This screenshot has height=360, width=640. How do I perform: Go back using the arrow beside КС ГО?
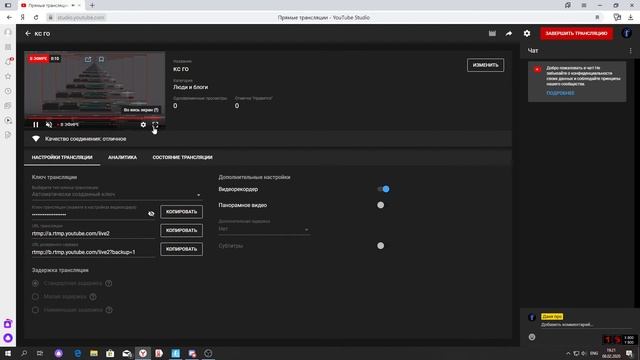coord(28,33)
